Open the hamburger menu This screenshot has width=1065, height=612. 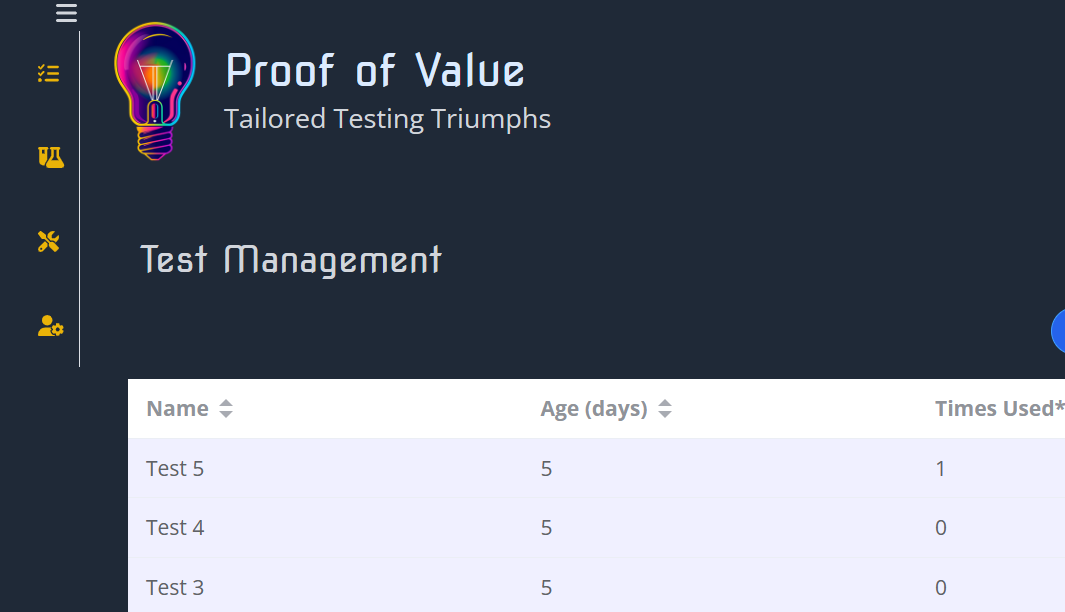66,13
